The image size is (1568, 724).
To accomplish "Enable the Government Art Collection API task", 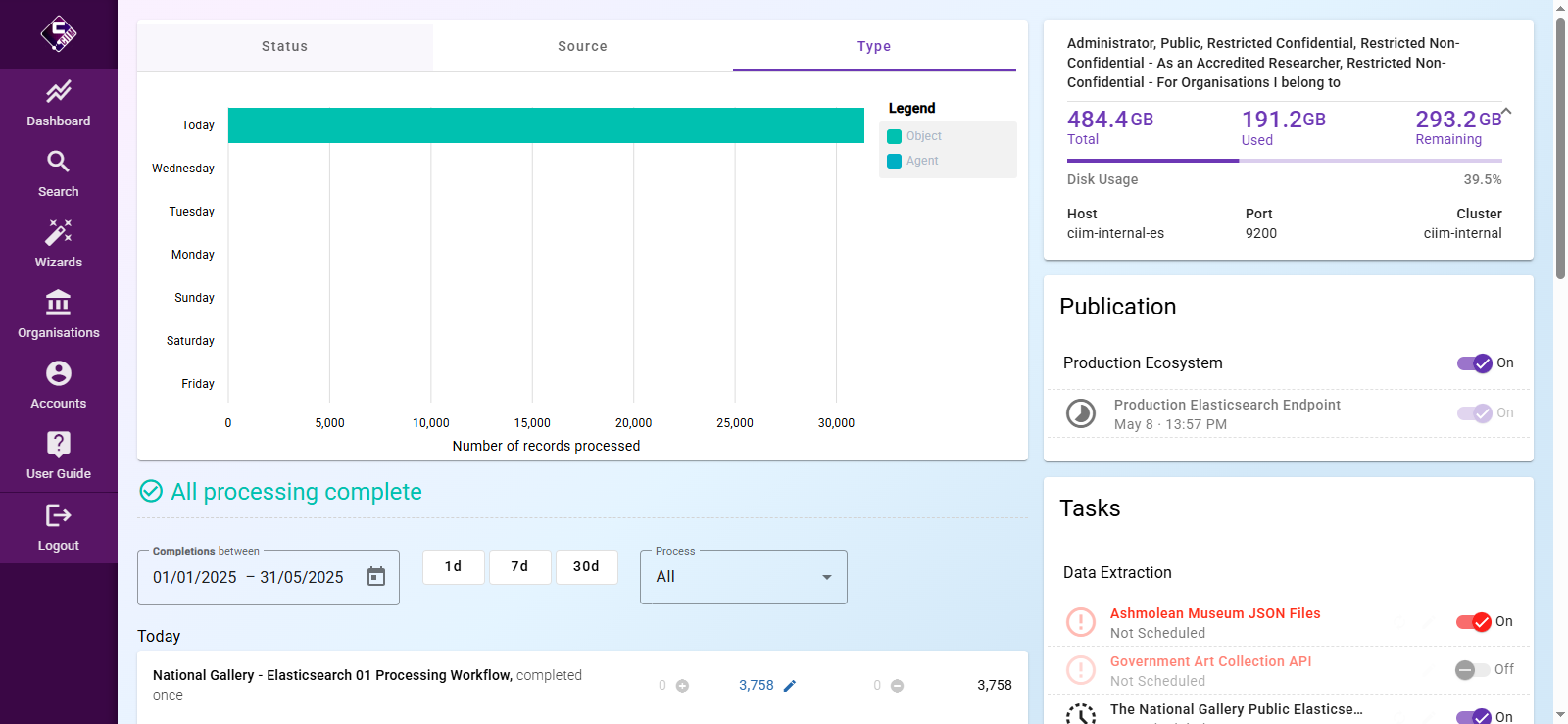I will tap(1473, 670).
